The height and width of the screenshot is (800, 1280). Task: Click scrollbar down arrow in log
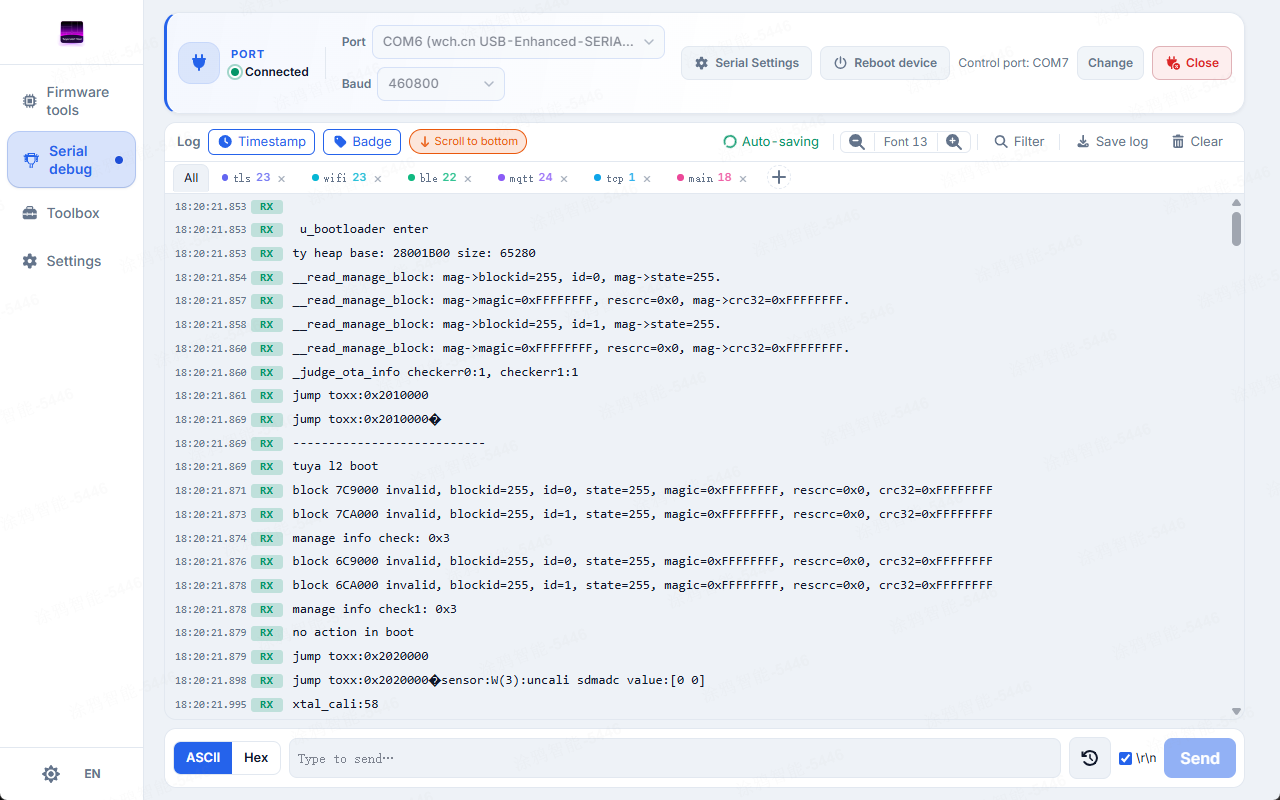pyautogui.click(x=1236, y=711)
